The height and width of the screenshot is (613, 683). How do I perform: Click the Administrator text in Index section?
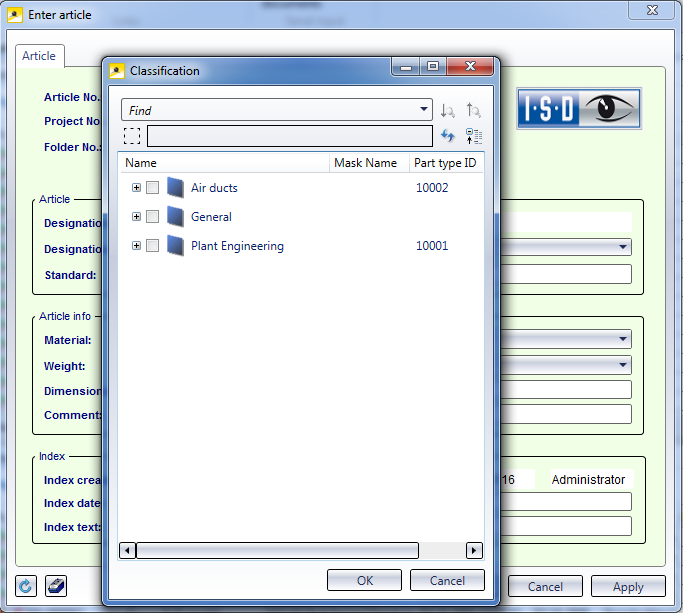click(588, 480)
